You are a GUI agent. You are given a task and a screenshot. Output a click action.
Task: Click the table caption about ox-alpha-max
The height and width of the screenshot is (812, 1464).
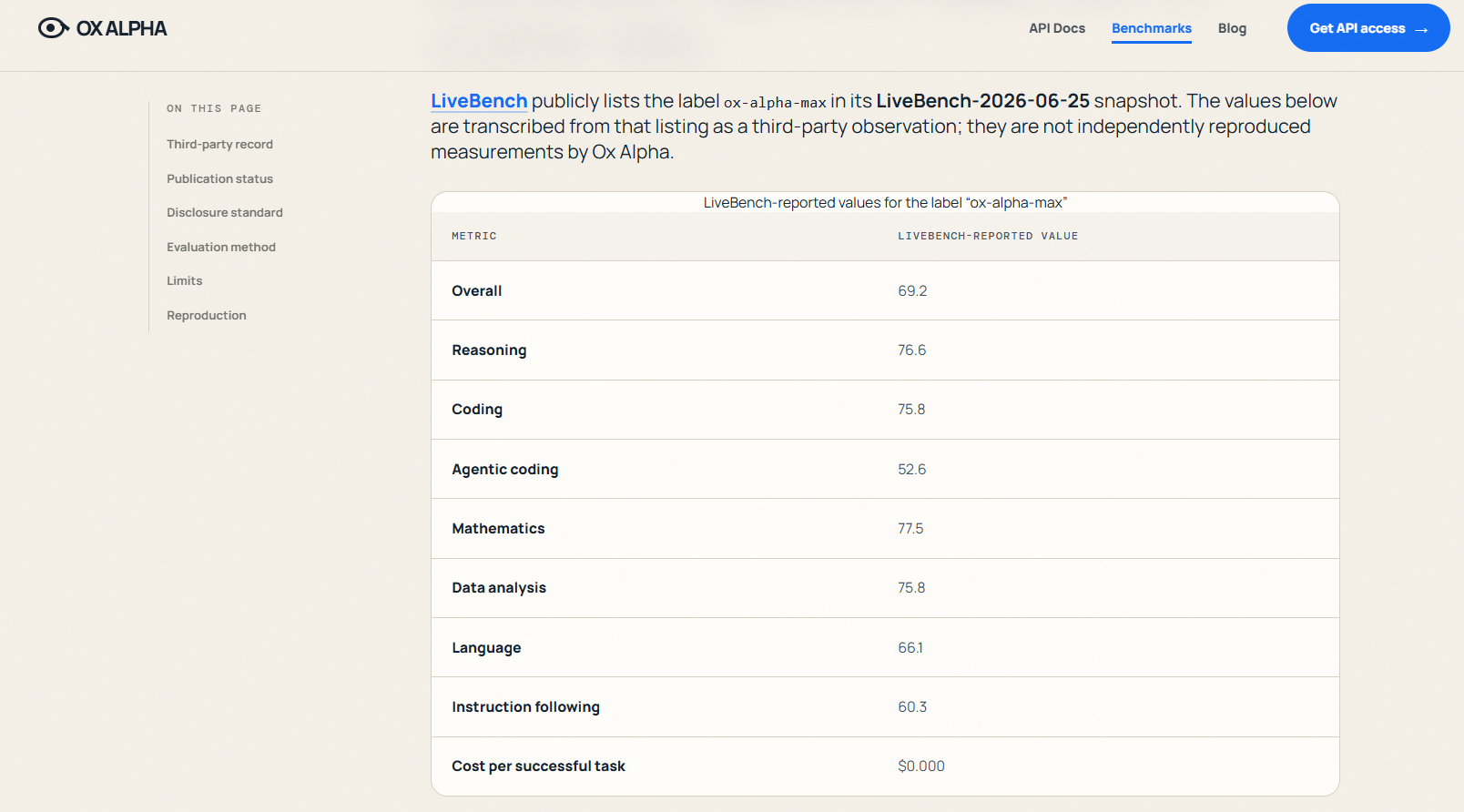tap(885, 202)
